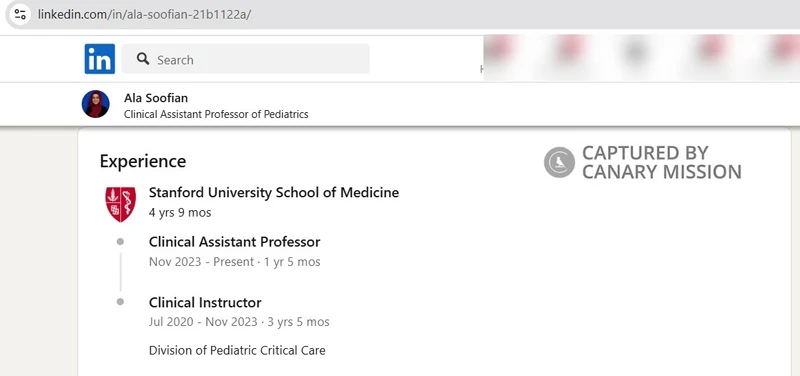Image resolution: width=800 pixels, height=376 pixels.
Task: Select the Clinical Assistant Professor position title
Action: pos(235,241)
